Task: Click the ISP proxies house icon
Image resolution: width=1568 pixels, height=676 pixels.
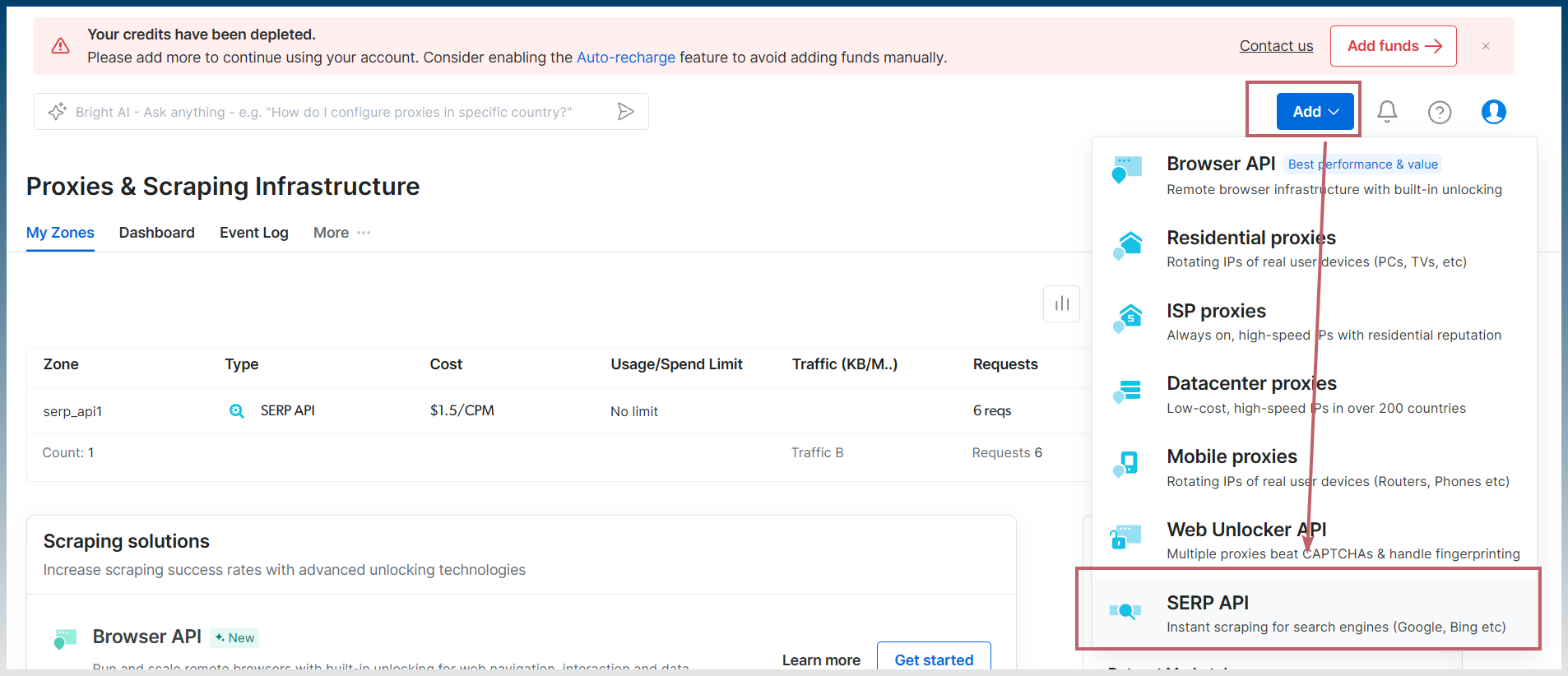Action: pyautogui.click(x=1127, y=318)
